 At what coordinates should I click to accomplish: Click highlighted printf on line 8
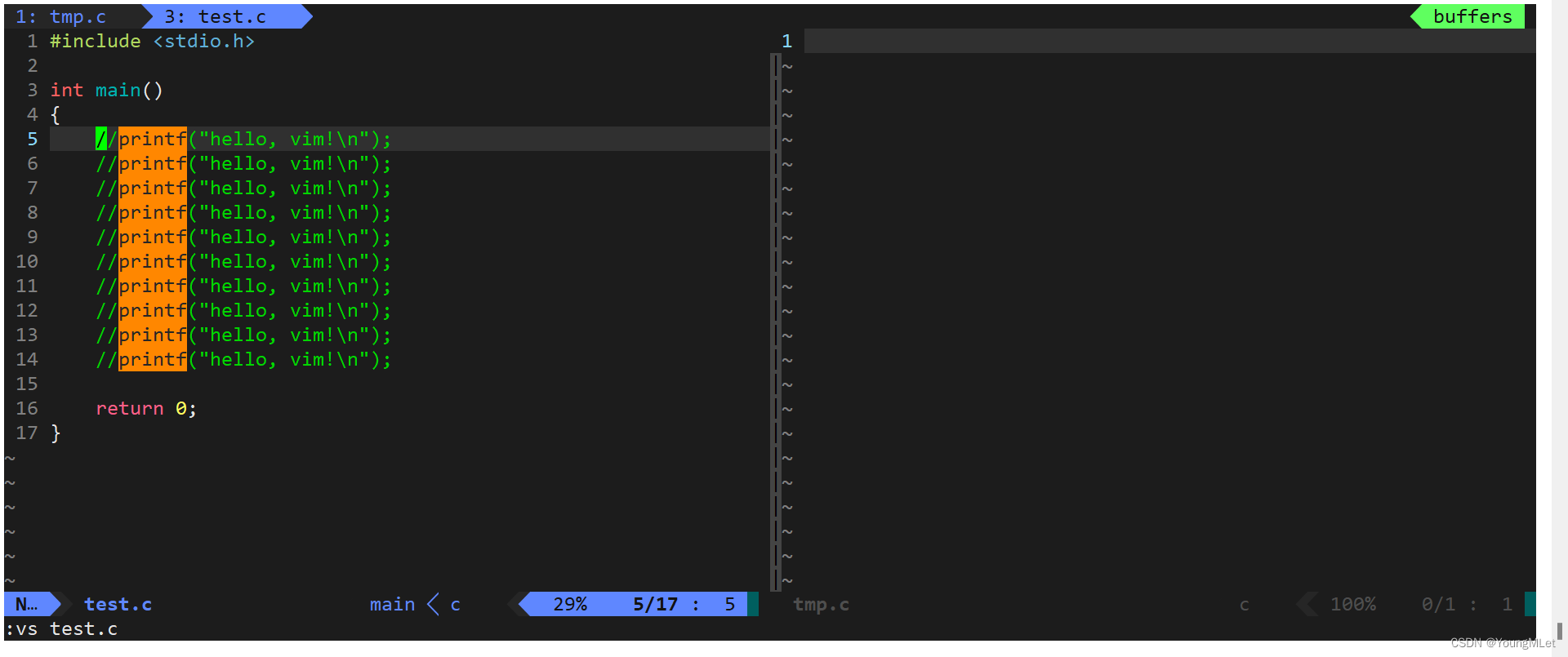153,212
